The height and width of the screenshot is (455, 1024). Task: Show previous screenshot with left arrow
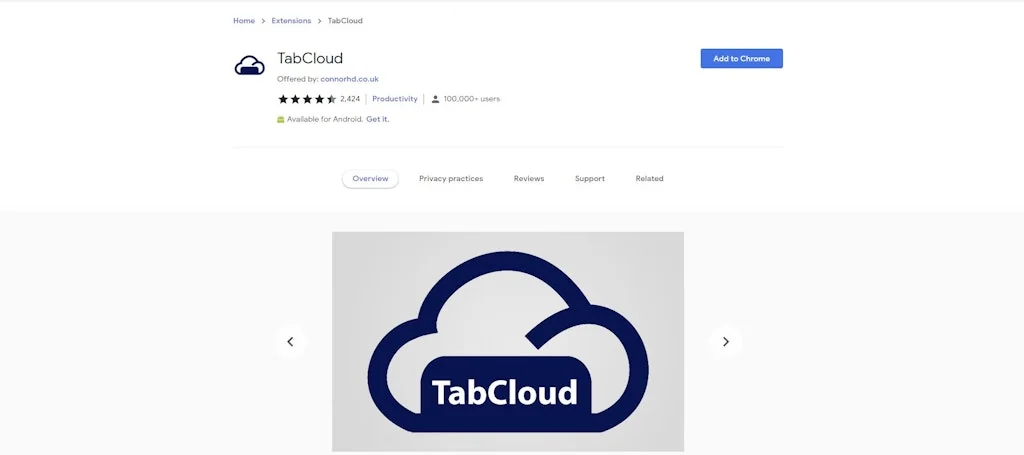pyautogui.click(x=291, y=341)
